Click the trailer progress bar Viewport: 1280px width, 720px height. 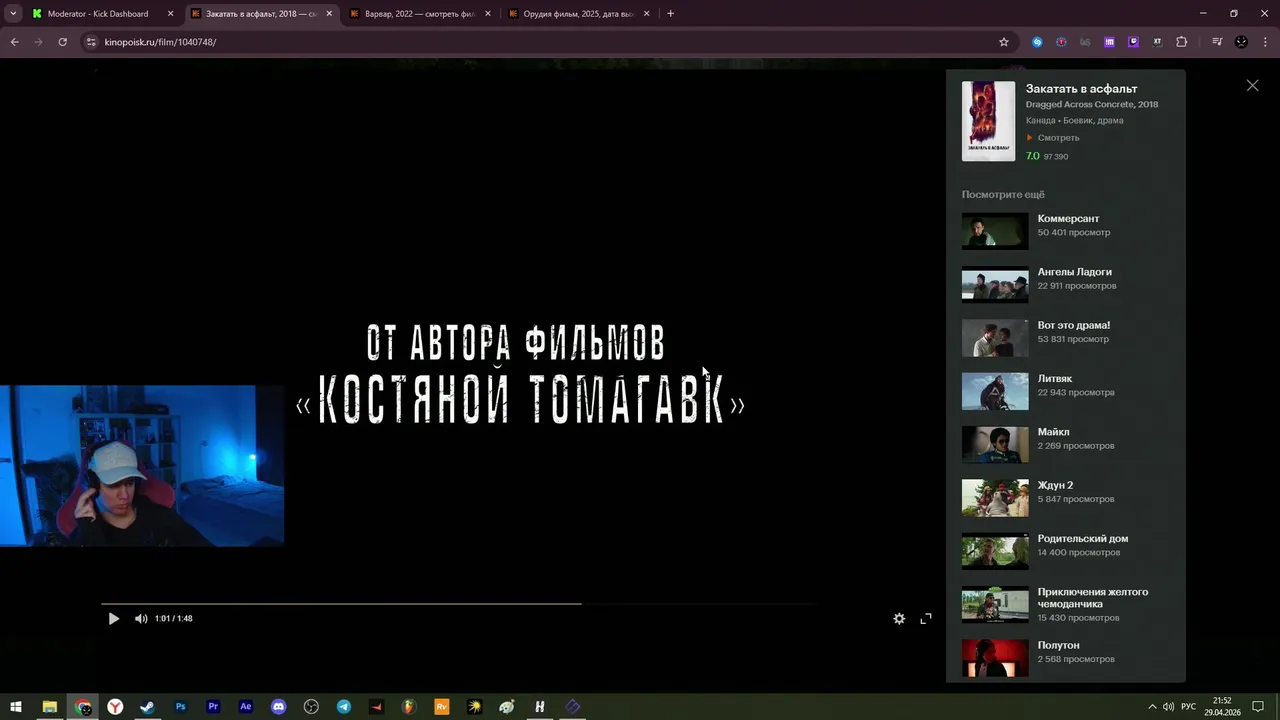coord(458,604)
